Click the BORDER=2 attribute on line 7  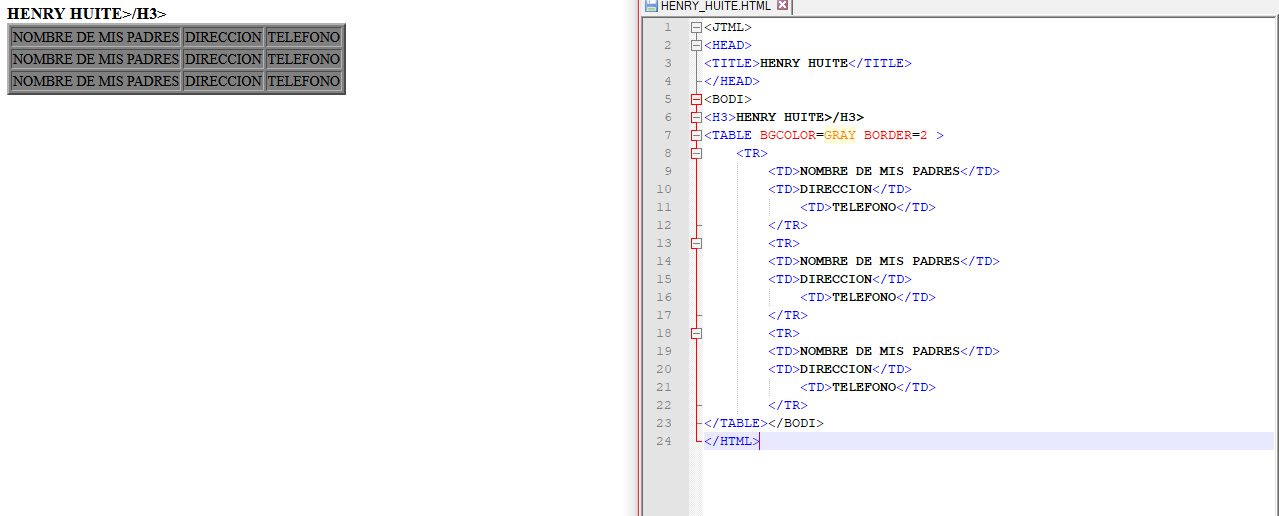[896, 135]
